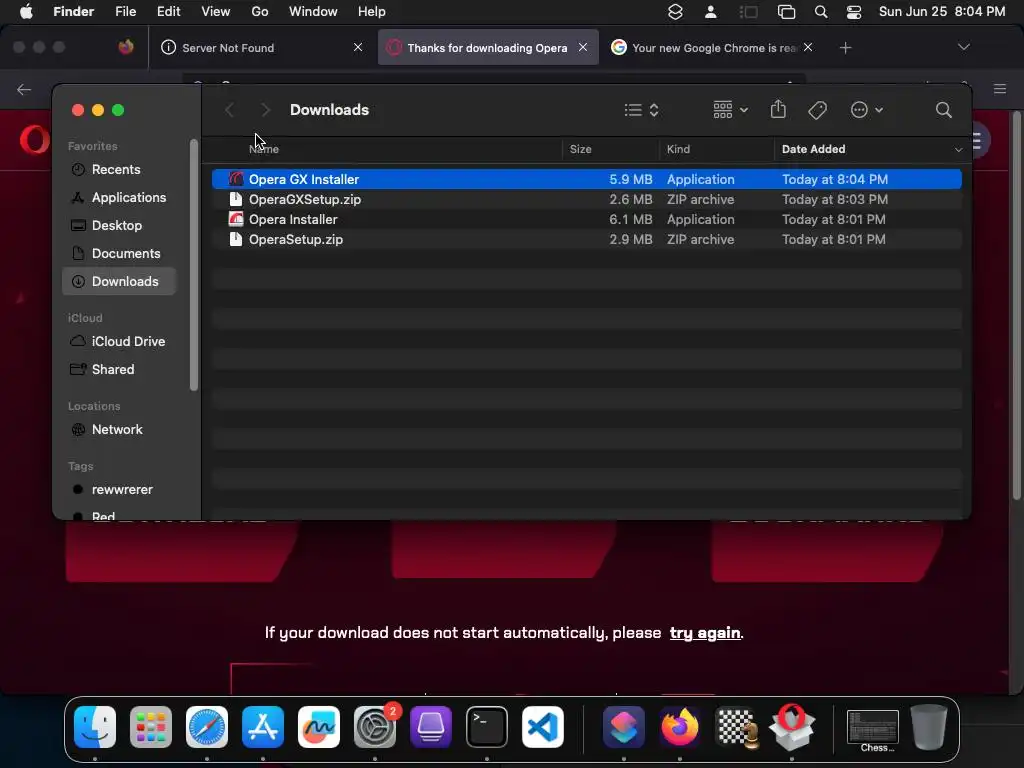Viewport: 1024px width, 768px height.
Task: Click the menu bar date and time
Action: click(x=942, y=12)
